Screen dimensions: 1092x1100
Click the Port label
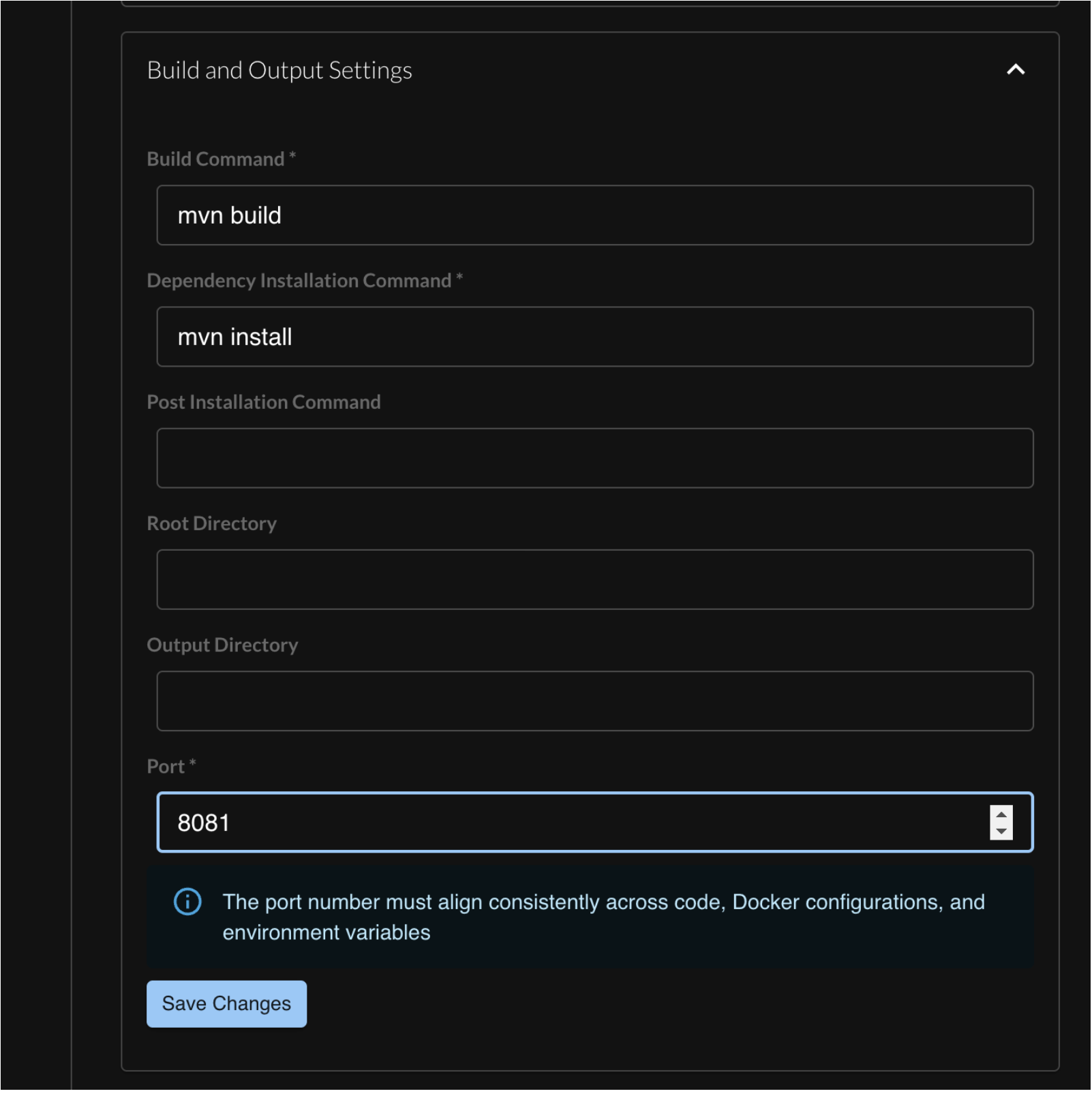tap(171, 766)
